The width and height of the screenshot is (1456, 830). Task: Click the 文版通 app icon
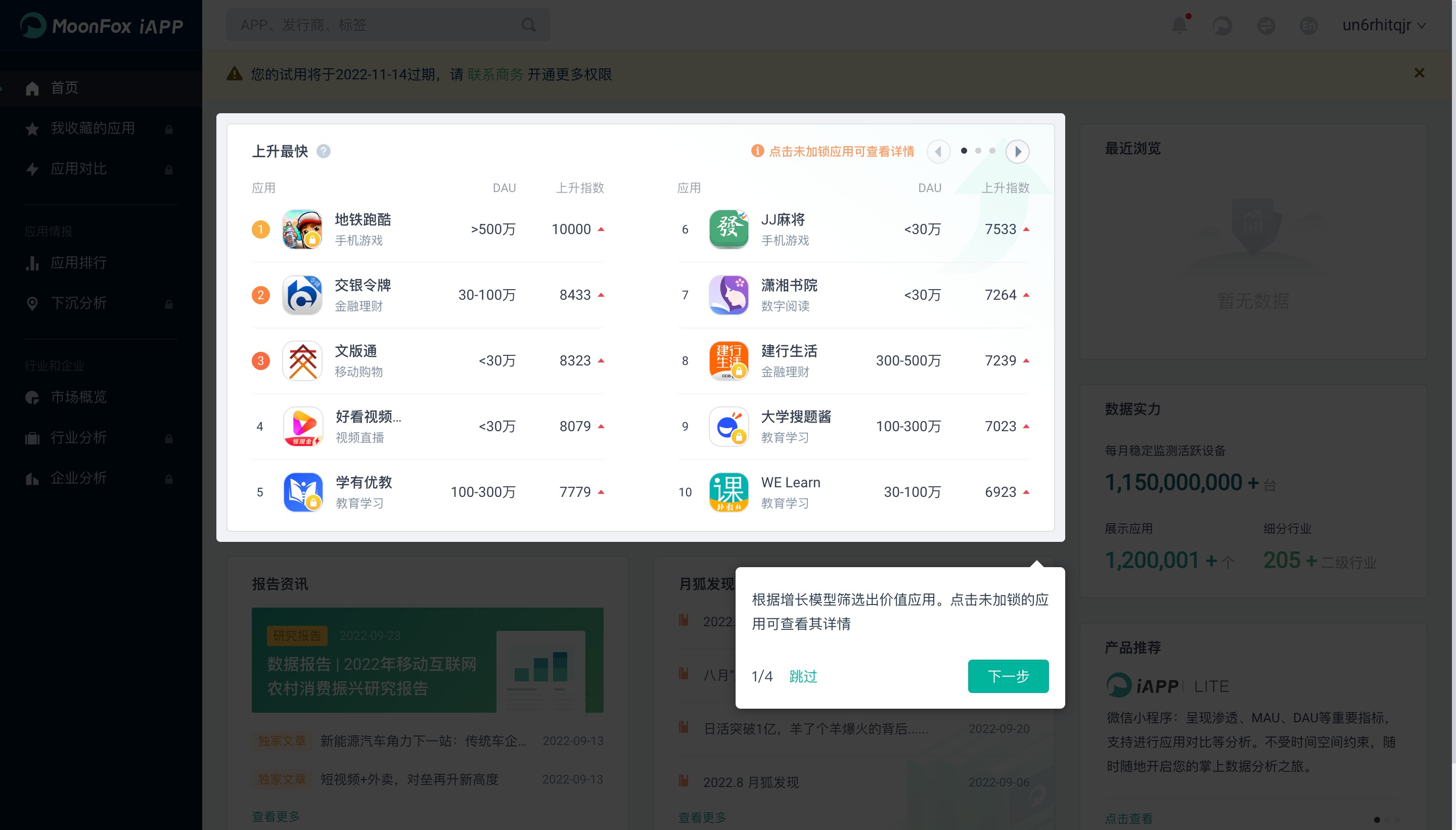pyautogui.click(x=302, y=360)
